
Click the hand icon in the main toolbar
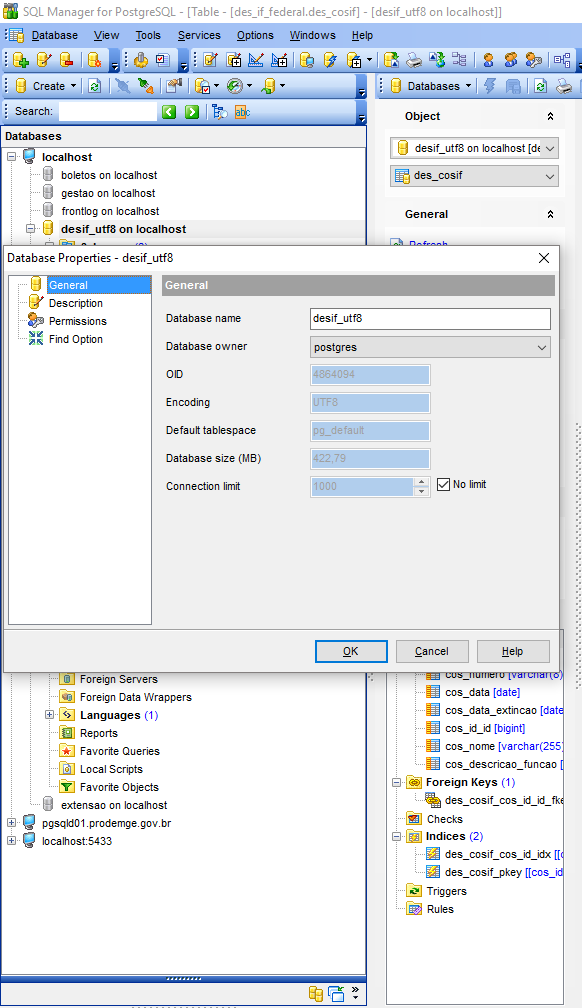click(141, 60)
